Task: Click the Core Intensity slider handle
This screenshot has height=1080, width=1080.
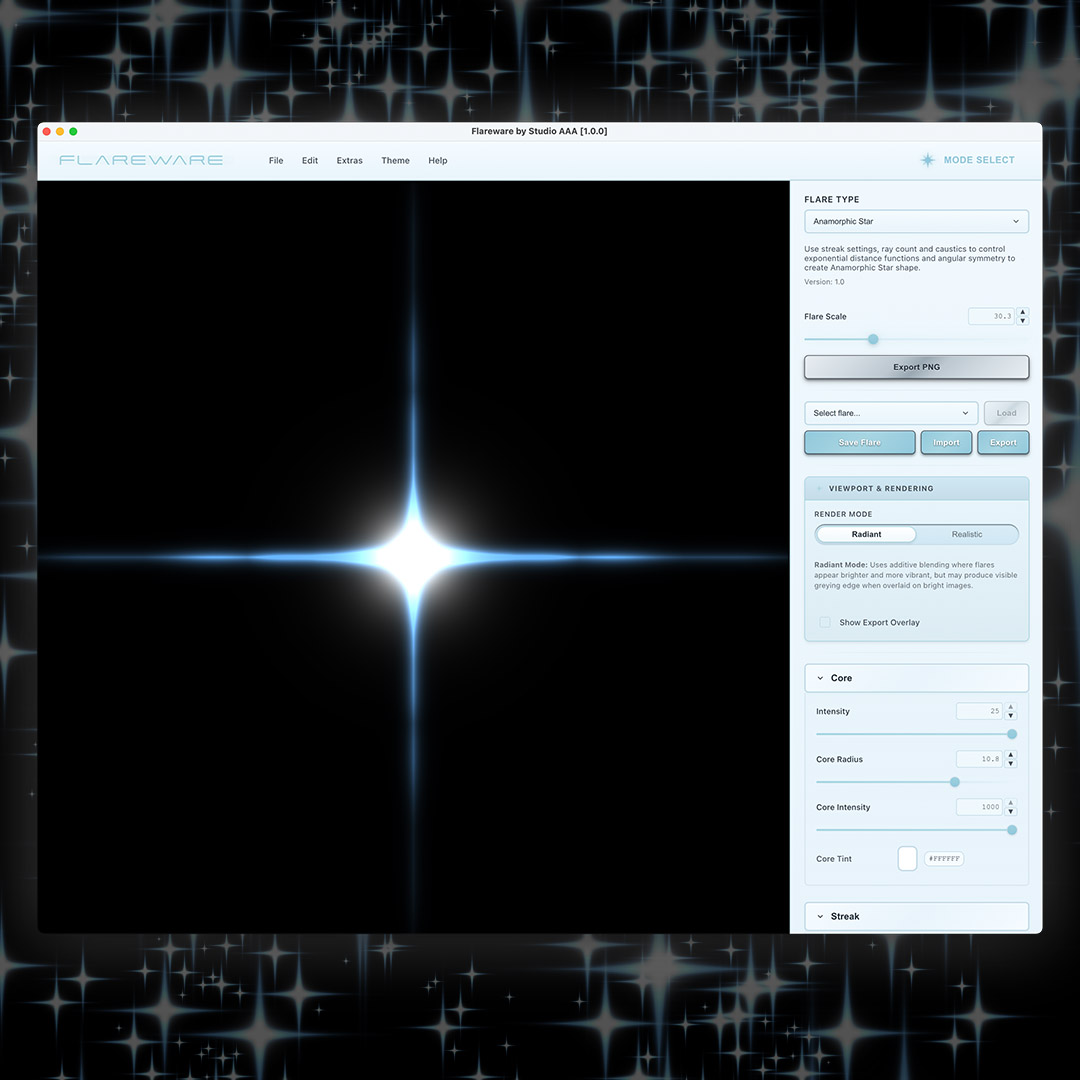Action: coord(1012,830)
